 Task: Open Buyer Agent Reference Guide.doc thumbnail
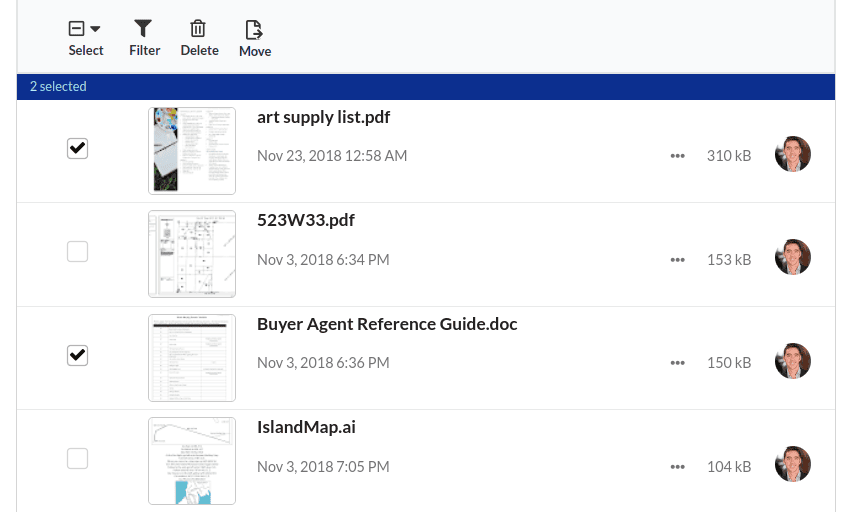tap(192, 358)
